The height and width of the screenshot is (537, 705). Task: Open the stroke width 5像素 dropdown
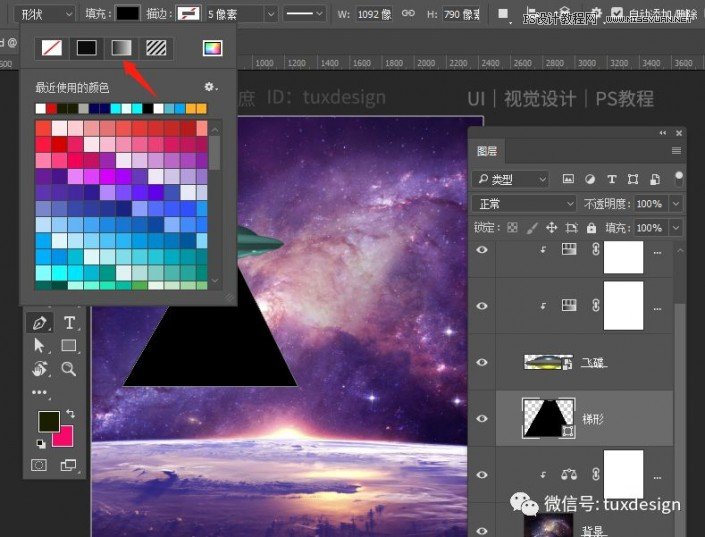point(271,14)
